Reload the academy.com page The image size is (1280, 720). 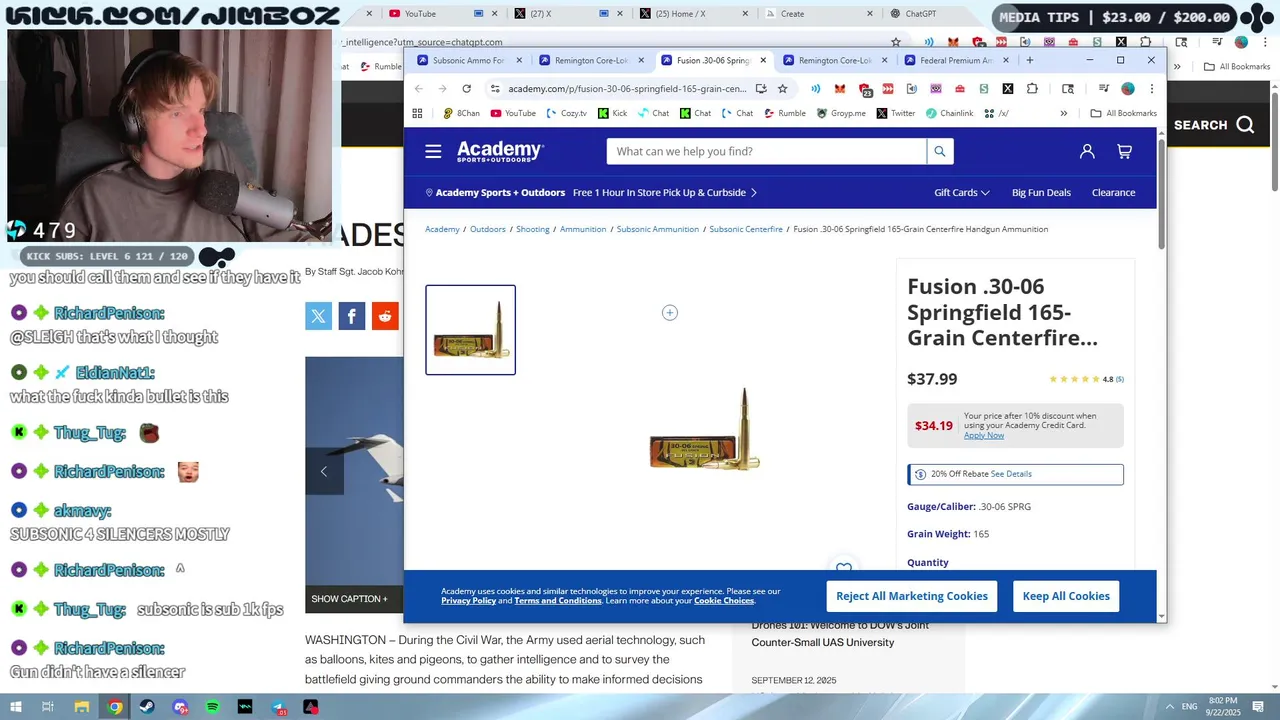(466, 88)
